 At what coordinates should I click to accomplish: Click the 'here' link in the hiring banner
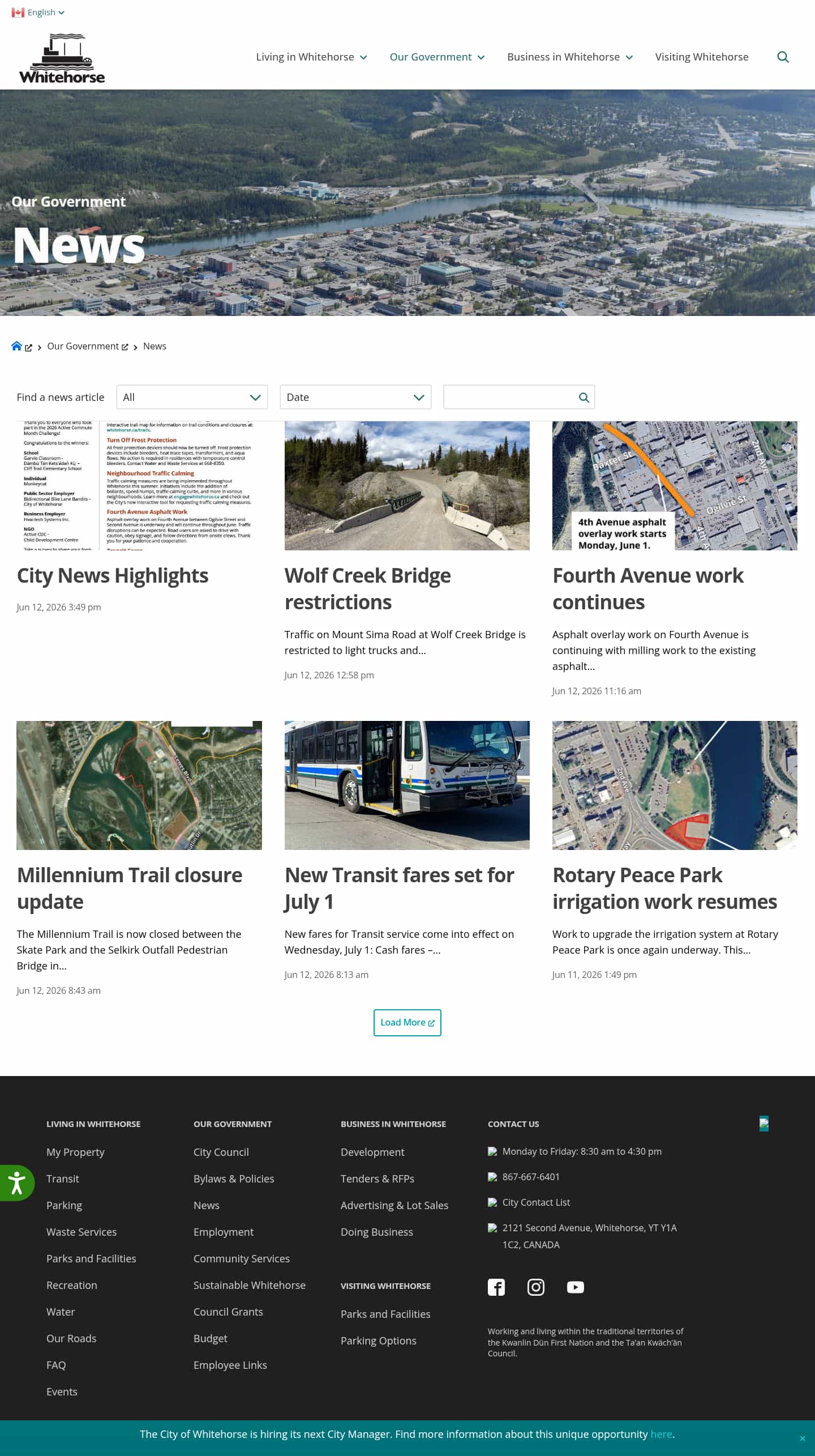(x=661, y=1434)
